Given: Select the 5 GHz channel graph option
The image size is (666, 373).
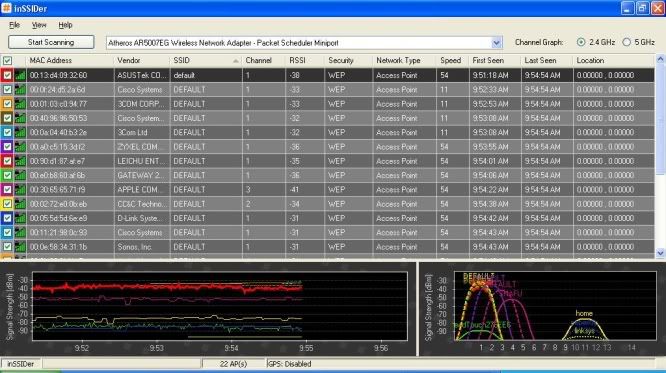Looking at the screenshot, I should click(x=626, y=42).
